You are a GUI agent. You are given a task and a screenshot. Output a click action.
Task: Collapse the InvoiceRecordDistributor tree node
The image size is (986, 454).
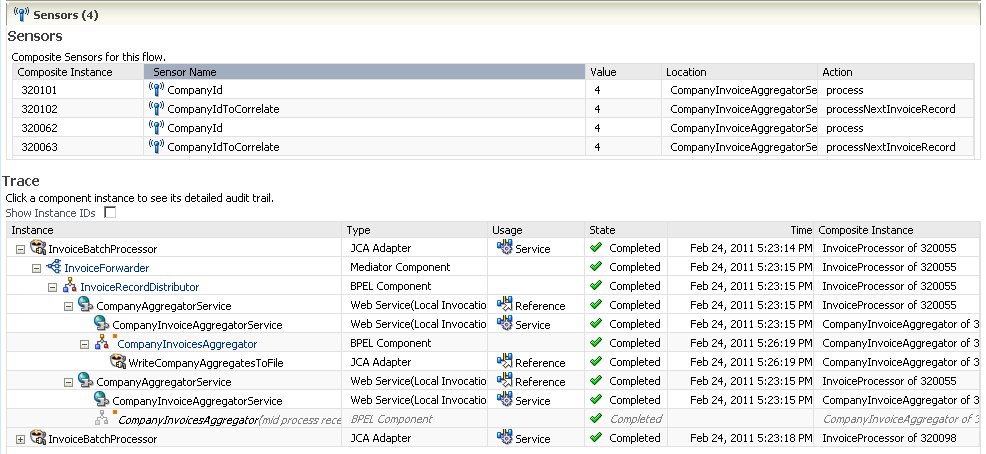click(53, 287)
